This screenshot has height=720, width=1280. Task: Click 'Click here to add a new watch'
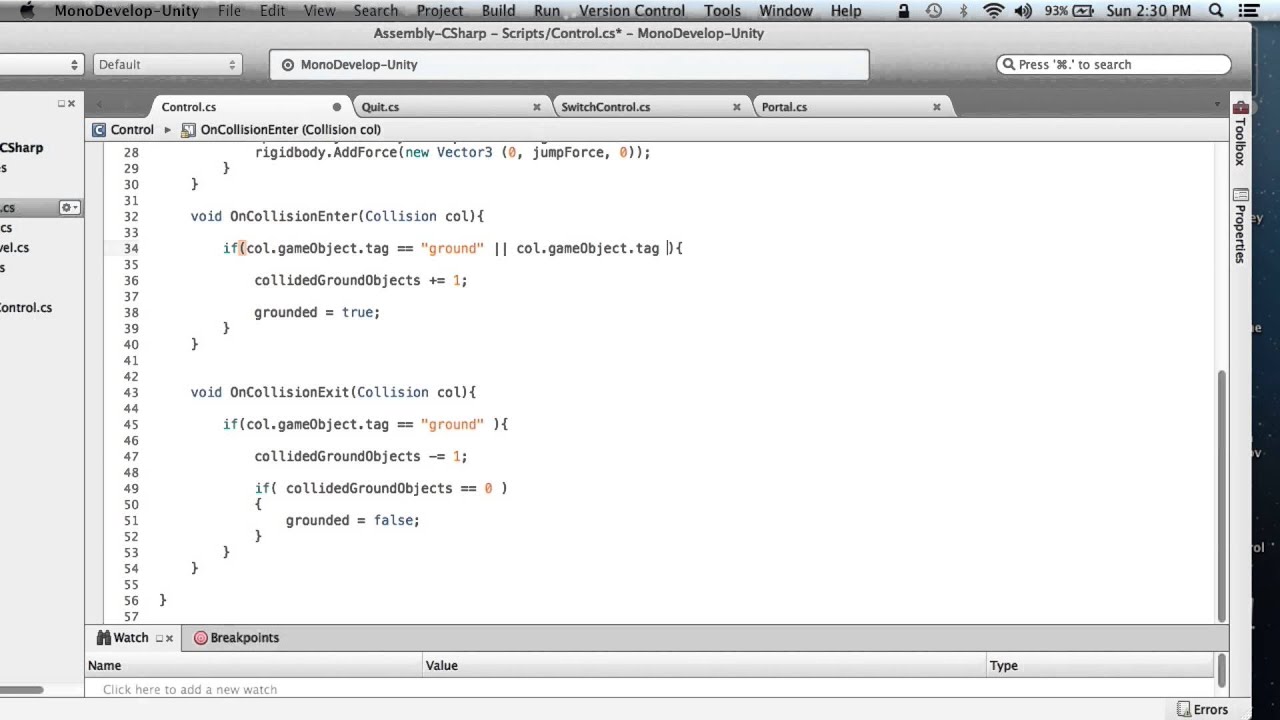(189, 689)
